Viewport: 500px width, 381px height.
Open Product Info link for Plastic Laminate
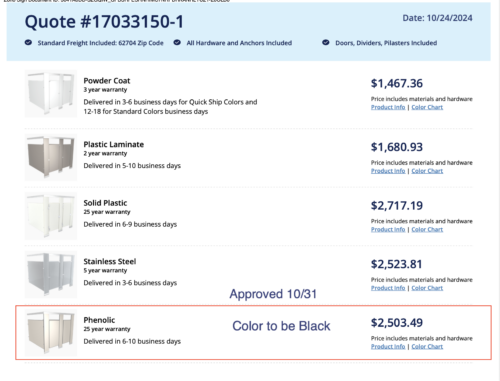[x=388, y=171]
